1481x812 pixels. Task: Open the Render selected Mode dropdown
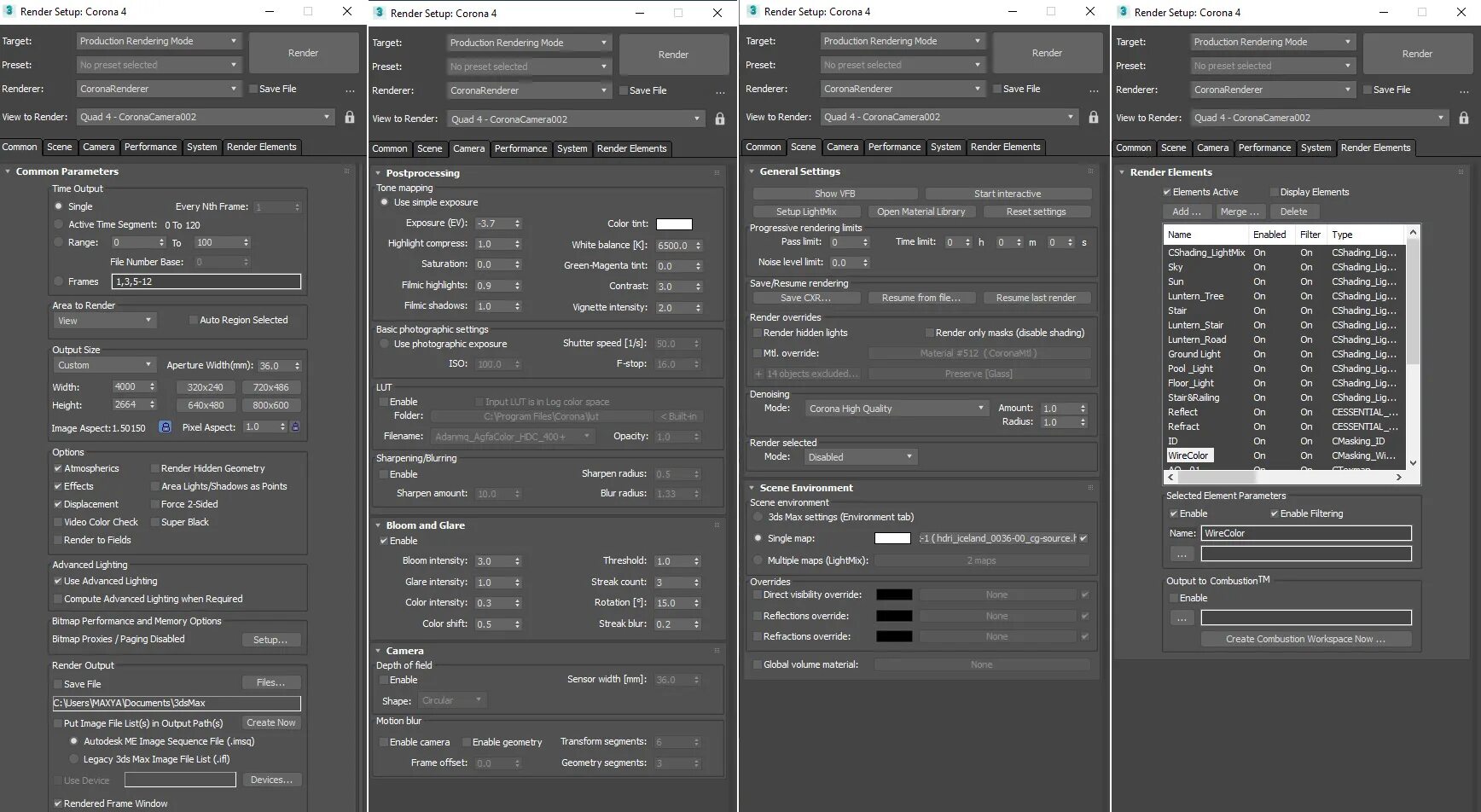pyautogui.click(x=861, y=457)
